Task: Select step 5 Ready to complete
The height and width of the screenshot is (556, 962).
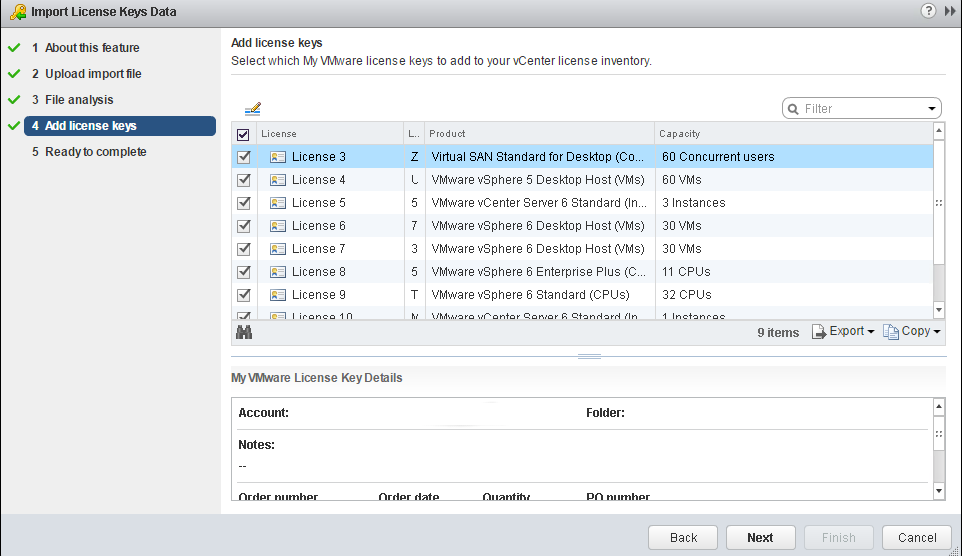Action: coord(89,152)
